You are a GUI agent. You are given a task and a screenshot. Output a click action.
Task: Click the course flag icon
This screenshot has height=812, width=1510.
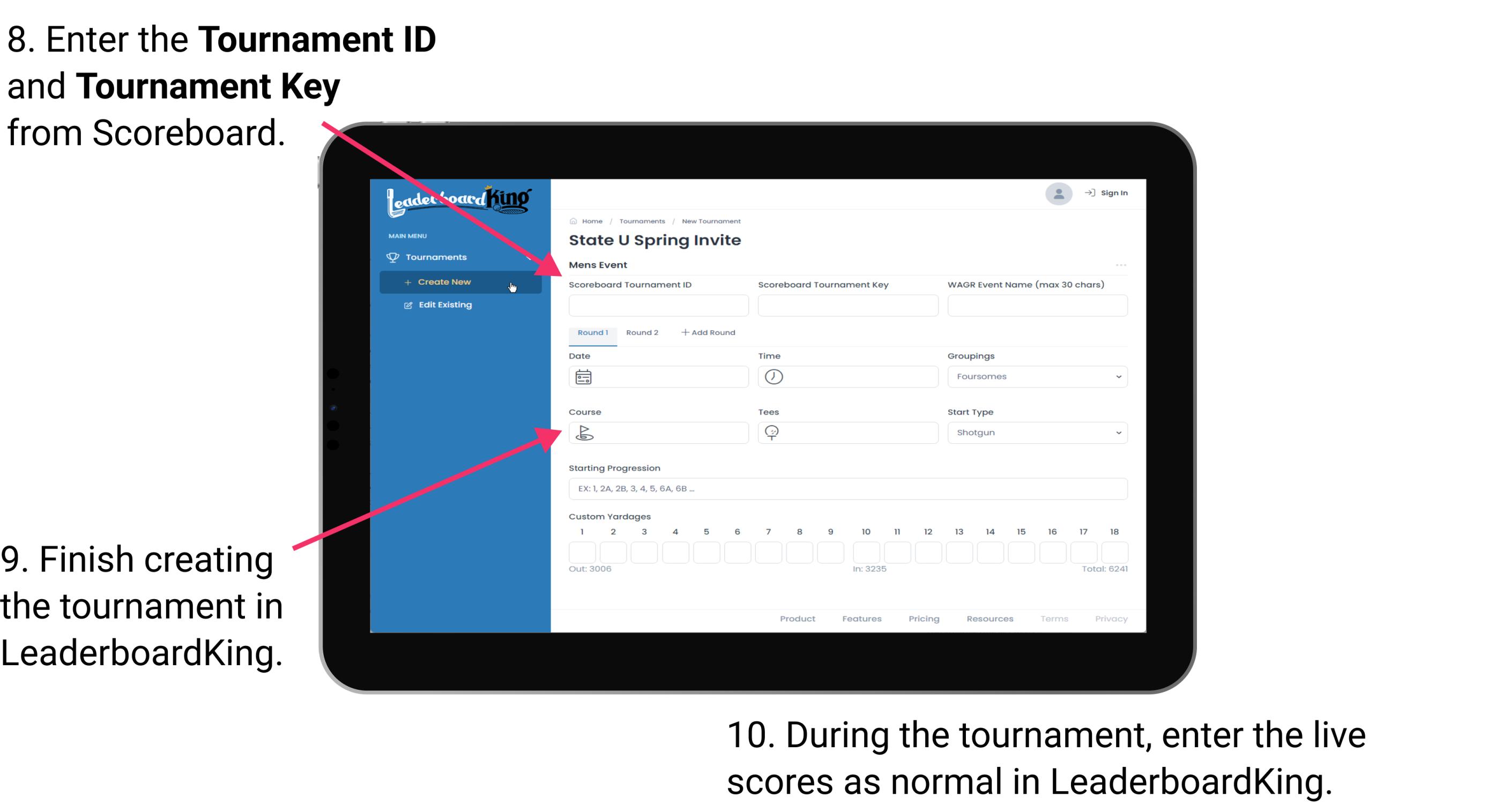(x=586, y=432)
